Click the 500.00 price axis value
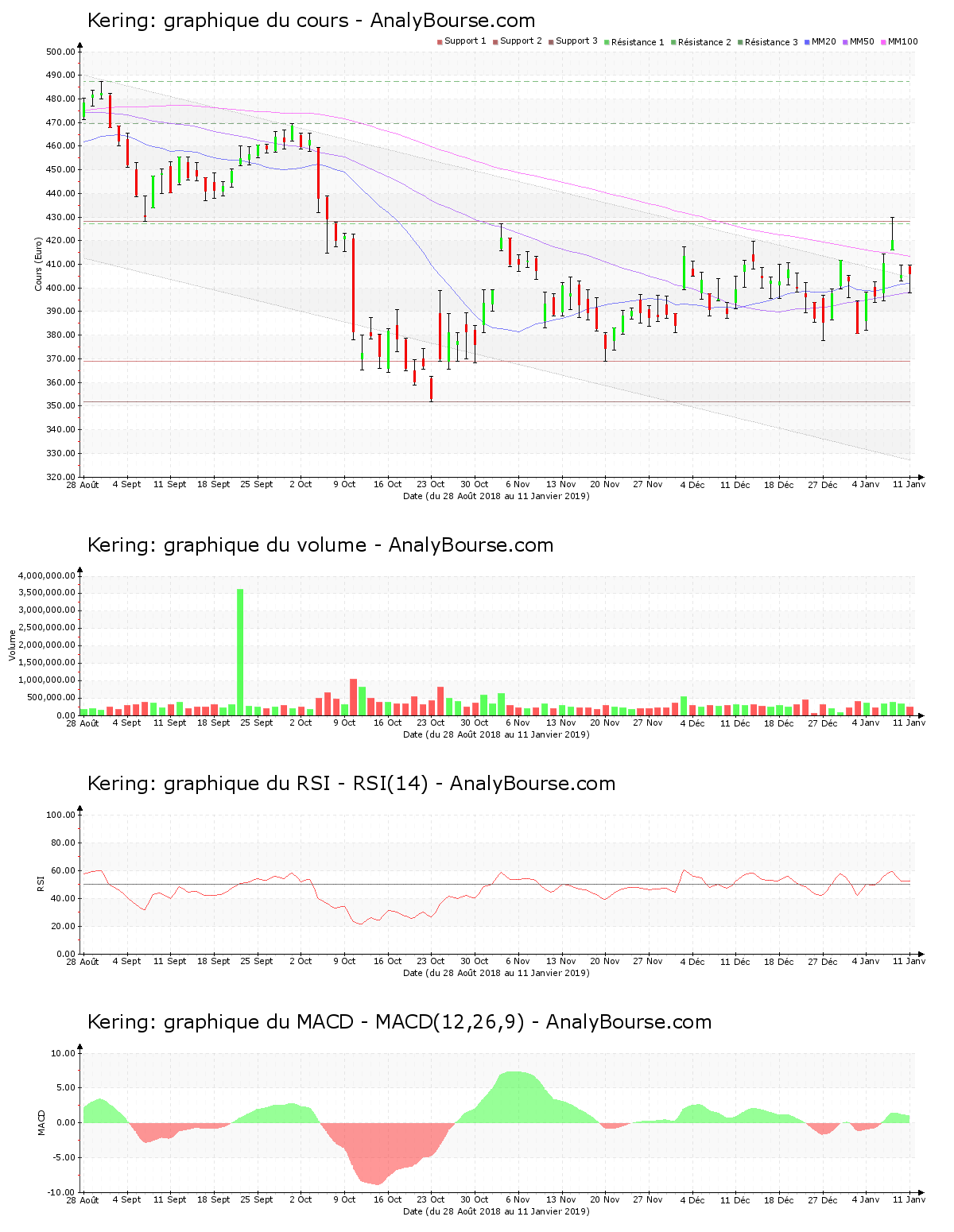The image size is (954, 1232). point(60,52)
